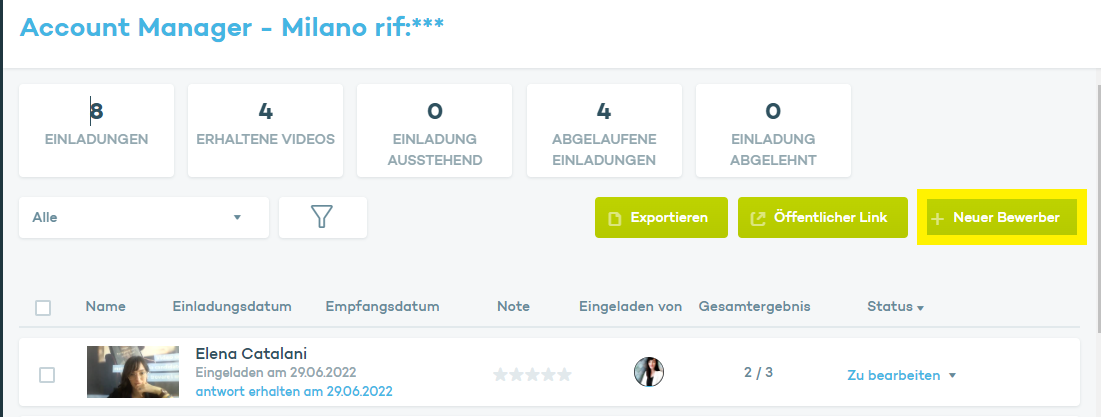The width and height of the screenshot is (1101, 417).
Task: Select the Einladung Abgelehnt tile
Action: pyautogui.click(x=773, y=130)
